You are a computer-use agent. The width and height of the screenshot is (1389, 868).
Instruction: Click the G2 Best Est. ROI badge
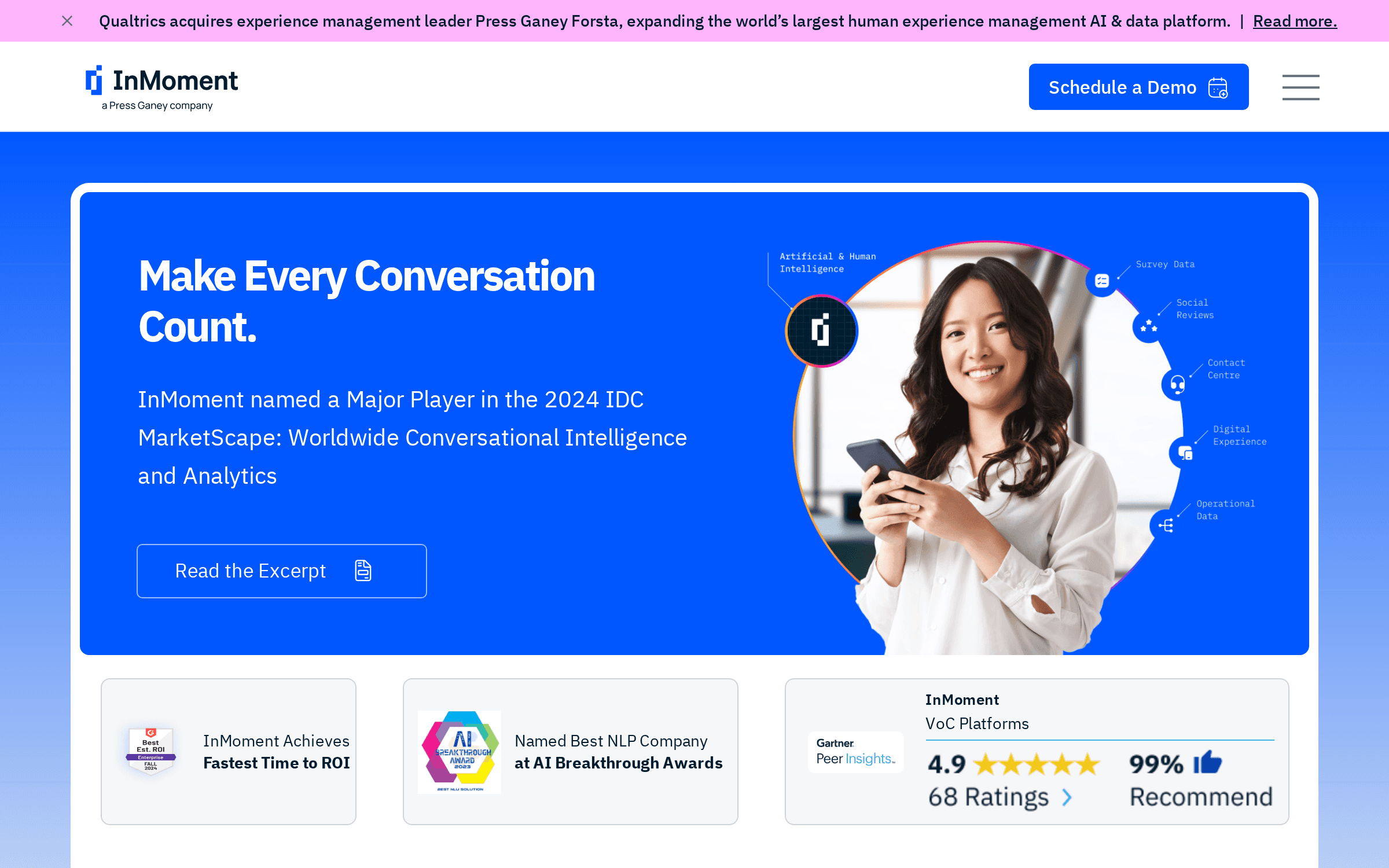(x=150, y=751)
